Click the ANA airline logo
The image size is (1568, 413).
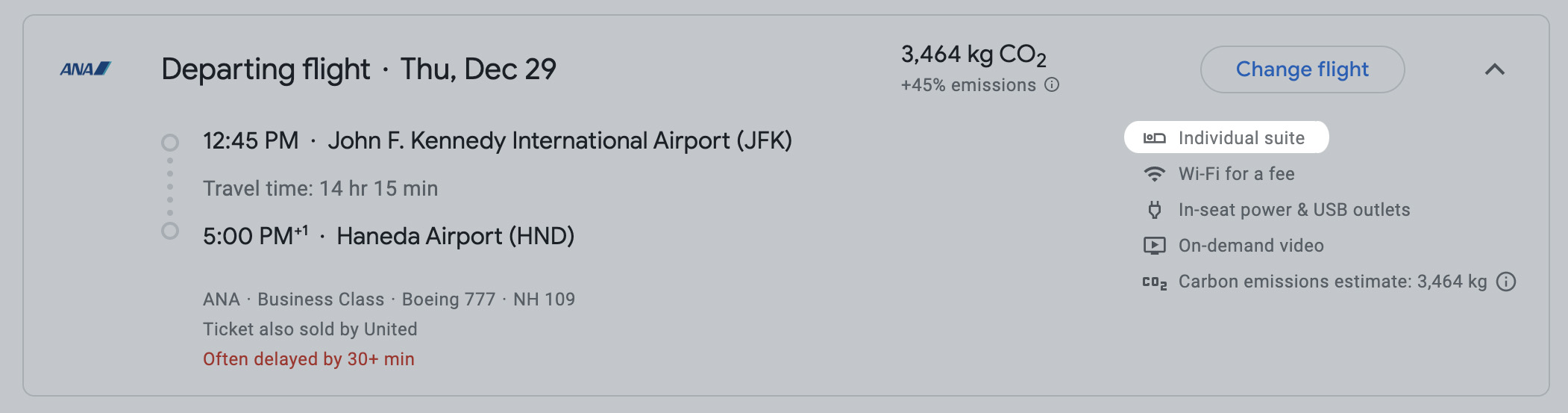pos(86,69)
